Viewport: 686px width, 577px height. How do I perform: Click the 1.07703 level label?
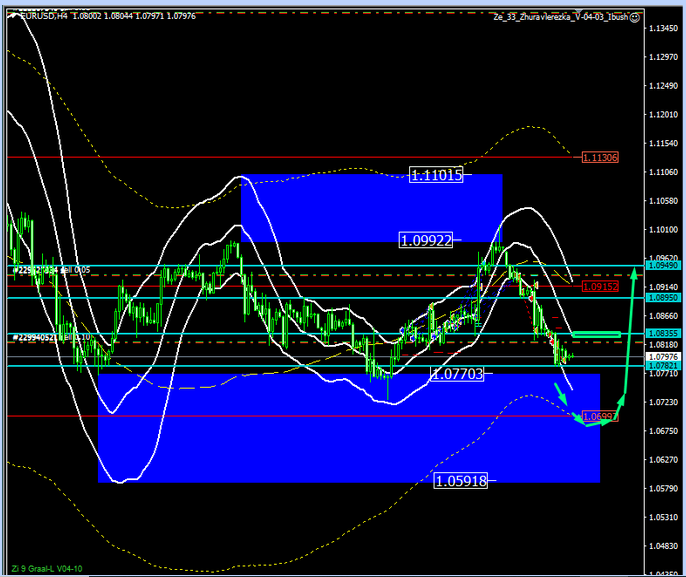pyautogui.click(x=457, y=373)
